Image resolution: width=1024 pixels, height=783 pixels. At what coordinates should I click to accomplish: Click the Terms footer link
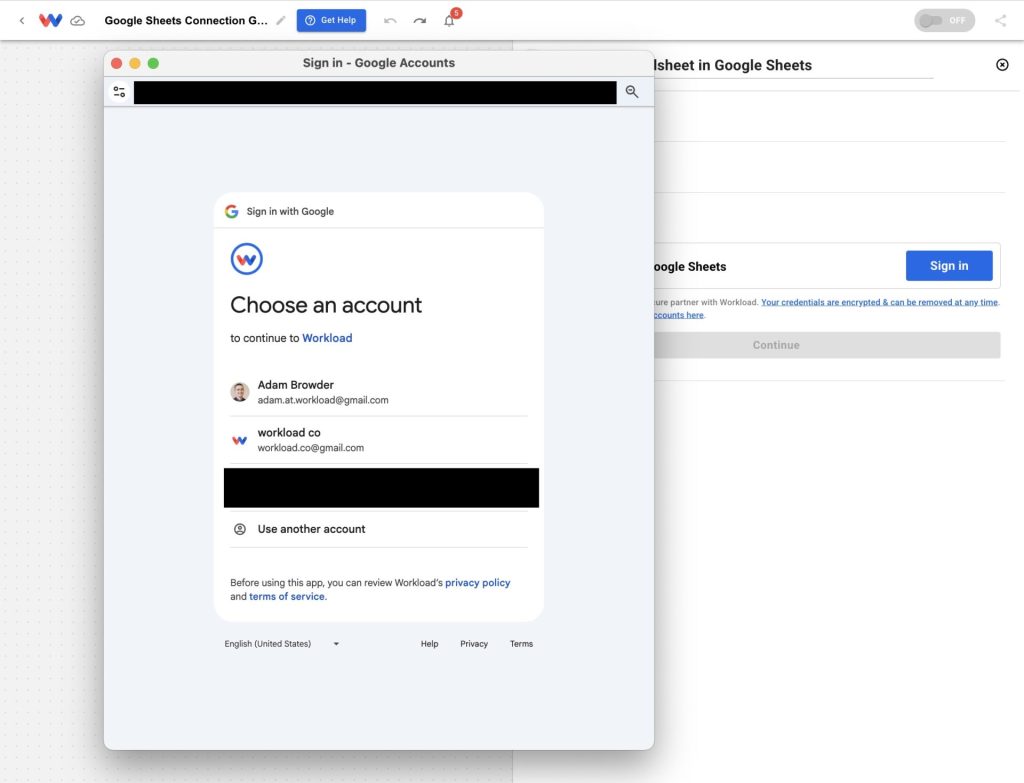(x=521, y=644)
